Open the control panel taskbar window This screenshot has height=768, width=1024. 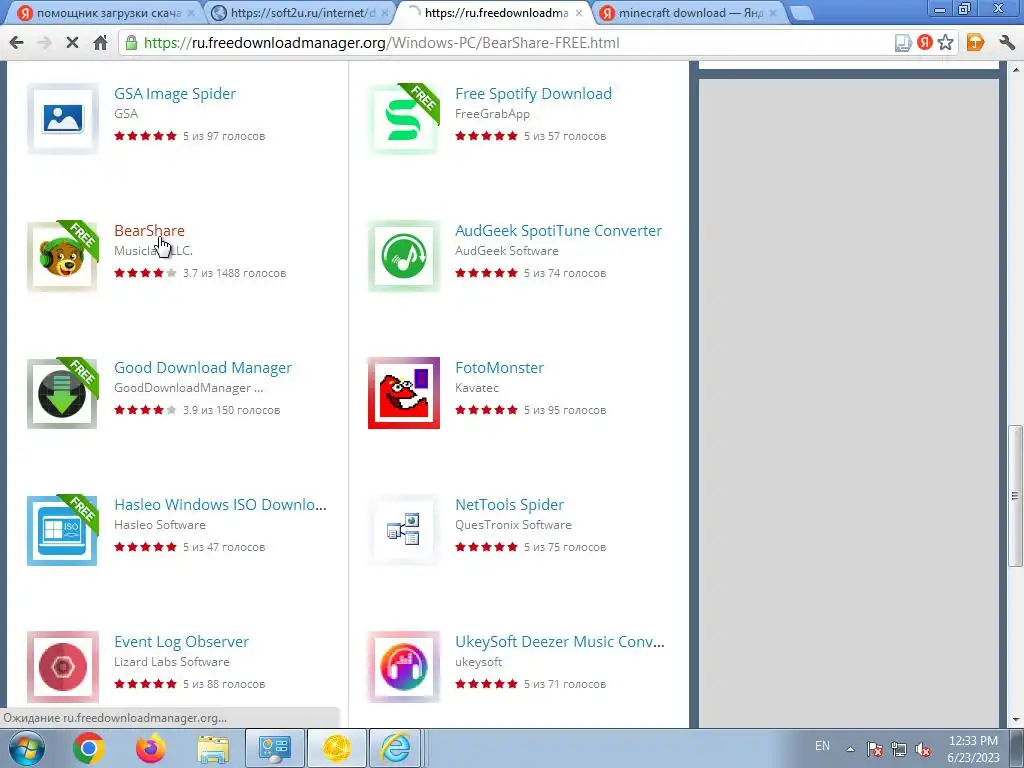pyautogui.click(x=274, y=748)
